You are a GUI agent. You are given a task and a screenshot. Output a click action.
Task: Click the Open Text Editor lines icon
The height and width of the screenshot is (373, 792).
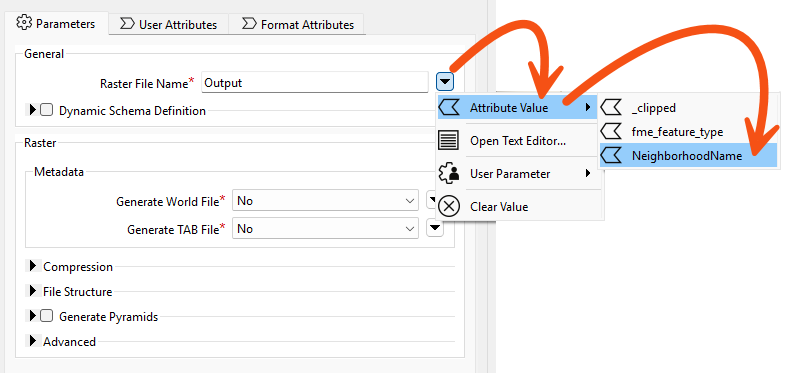pyautogui.click(x=449, y=141)
